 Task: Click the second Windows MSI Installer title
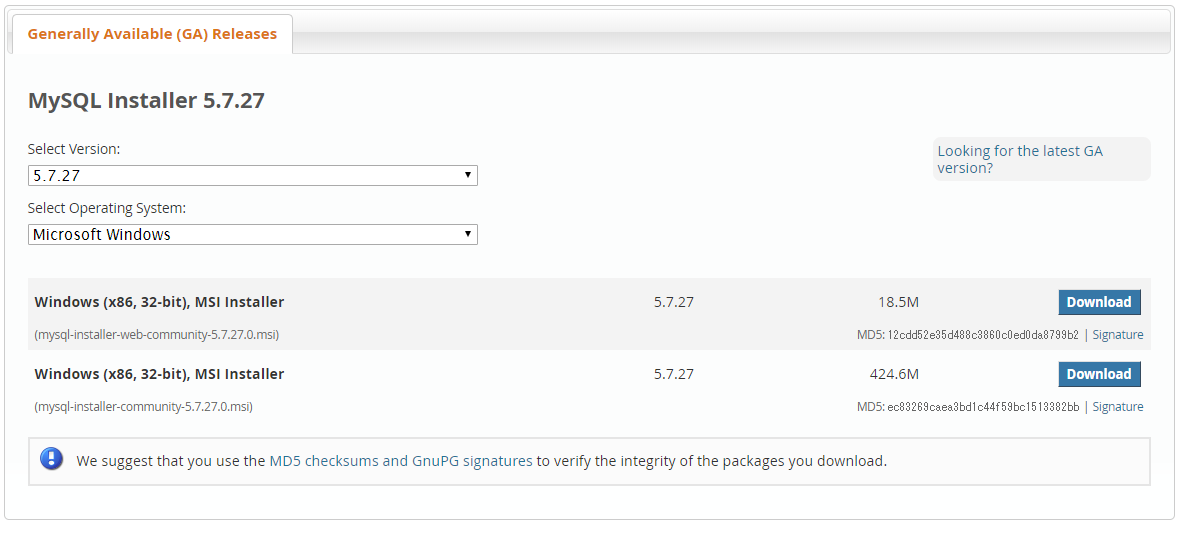[159, 374]
